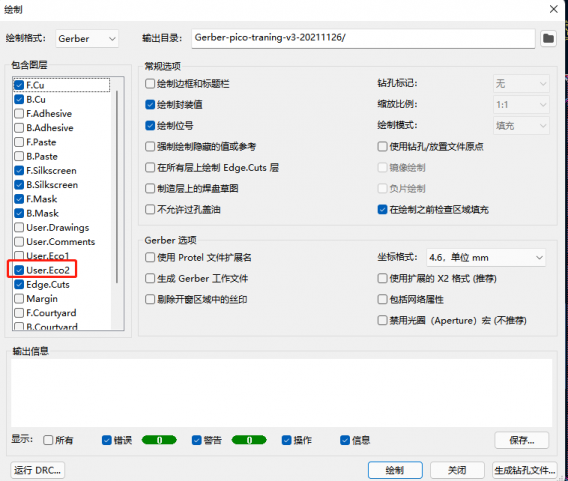Uncheck plot footprint references option
Screen dimensions: 568x481
[150, 126]
